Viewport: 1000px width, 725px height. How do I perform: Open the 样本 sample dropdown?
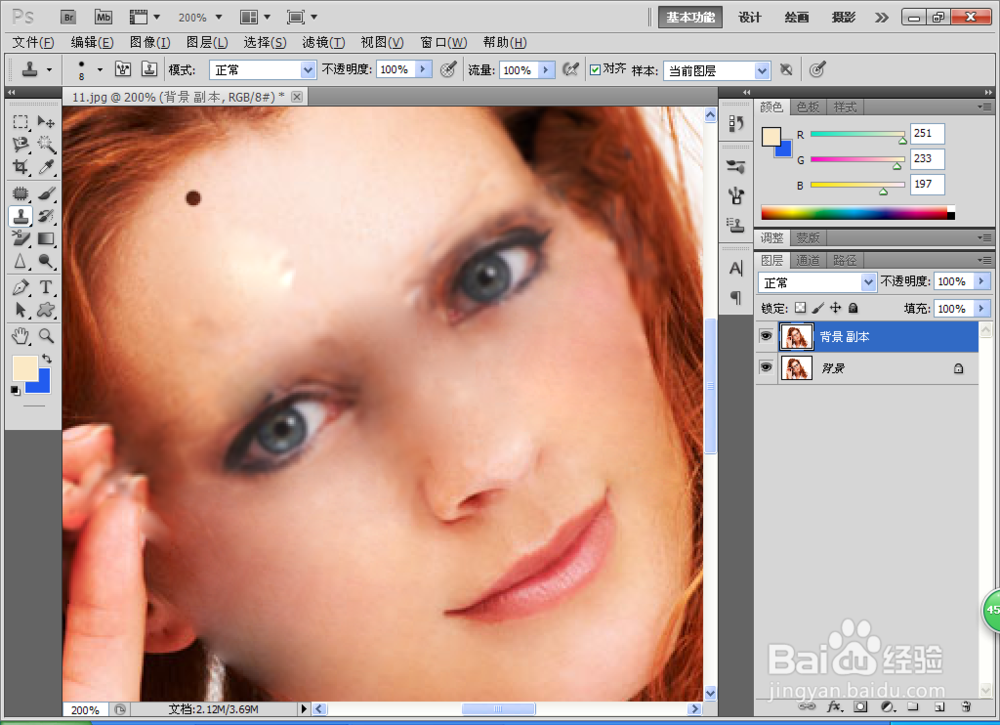click(717, 70)
